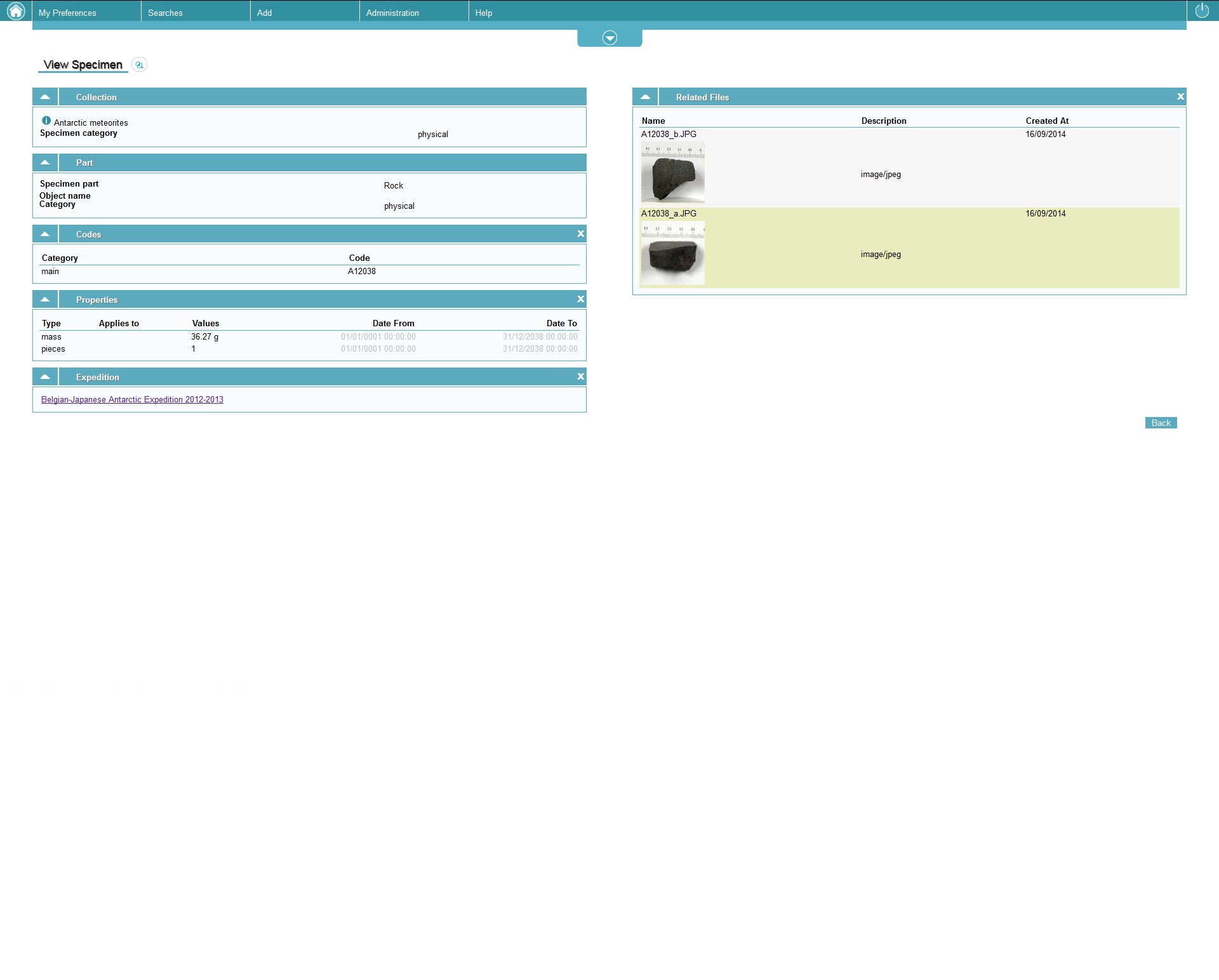Click the info icon next to Antarctic meteorites
Image resolution: width=1219 pixels, height=980 pixels.
pos(46,121)
